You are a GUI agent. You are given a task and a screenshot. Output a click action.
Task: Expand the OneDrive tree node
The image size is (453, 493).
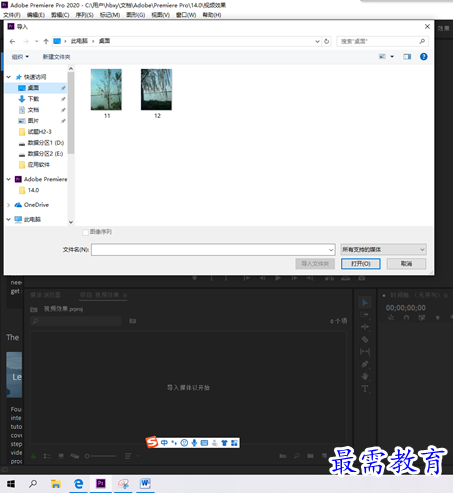click(9, 205)
